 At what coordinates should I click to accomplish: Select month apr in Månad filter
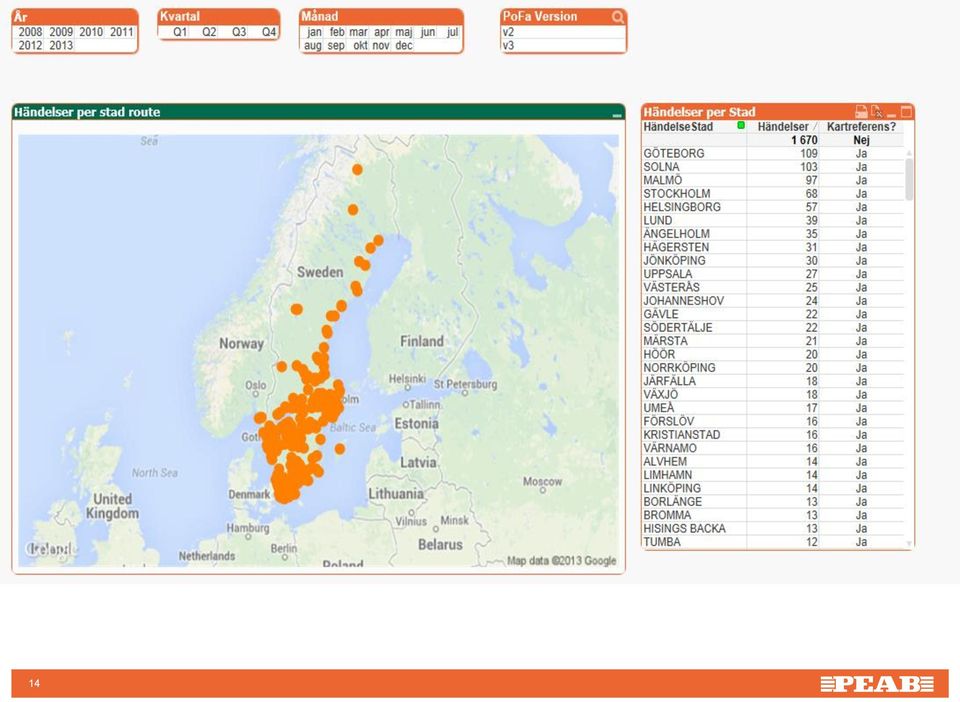click(x=381, y=32)
